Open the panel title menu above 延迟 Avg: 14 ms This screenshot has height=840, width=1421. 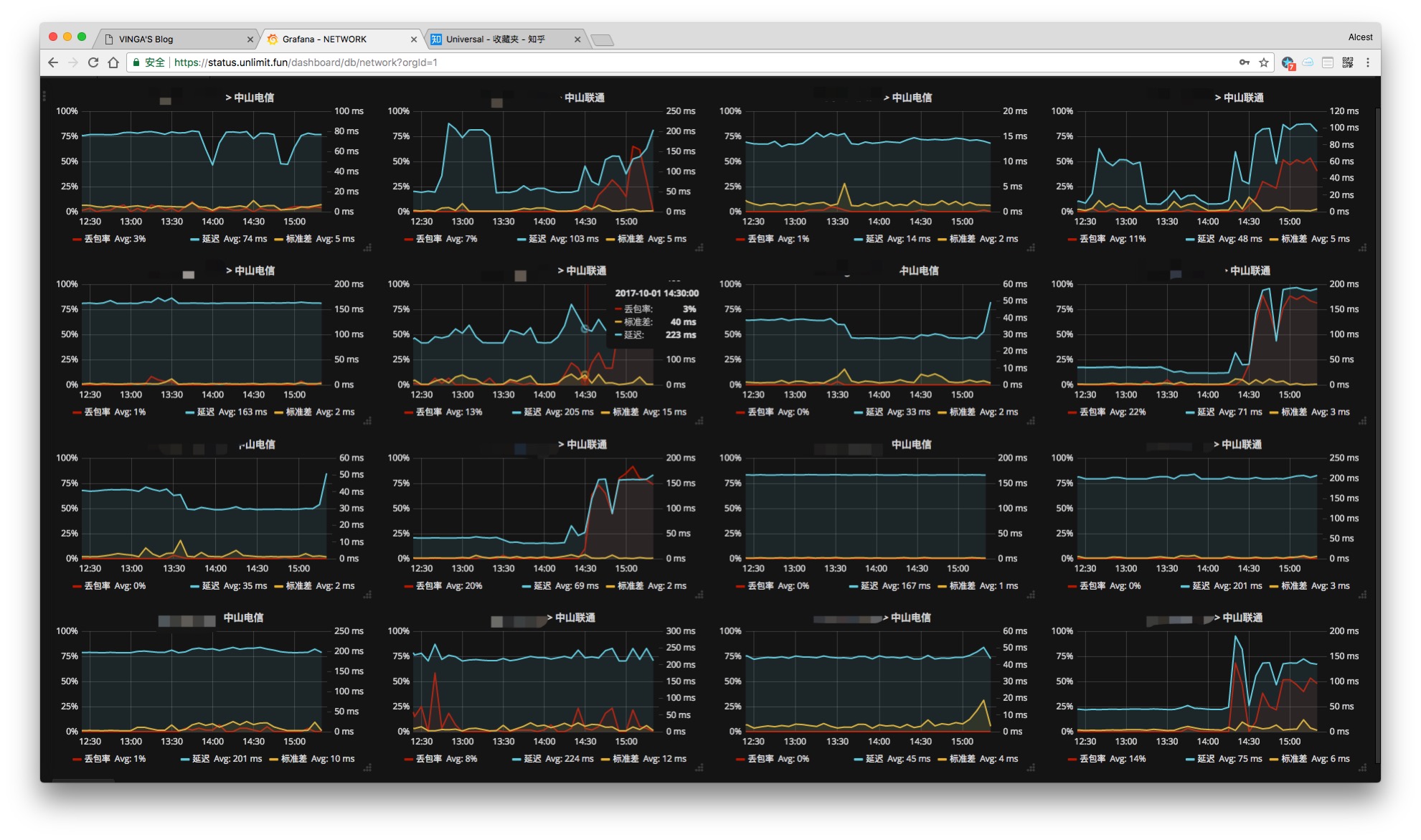[x=907, y=98]
